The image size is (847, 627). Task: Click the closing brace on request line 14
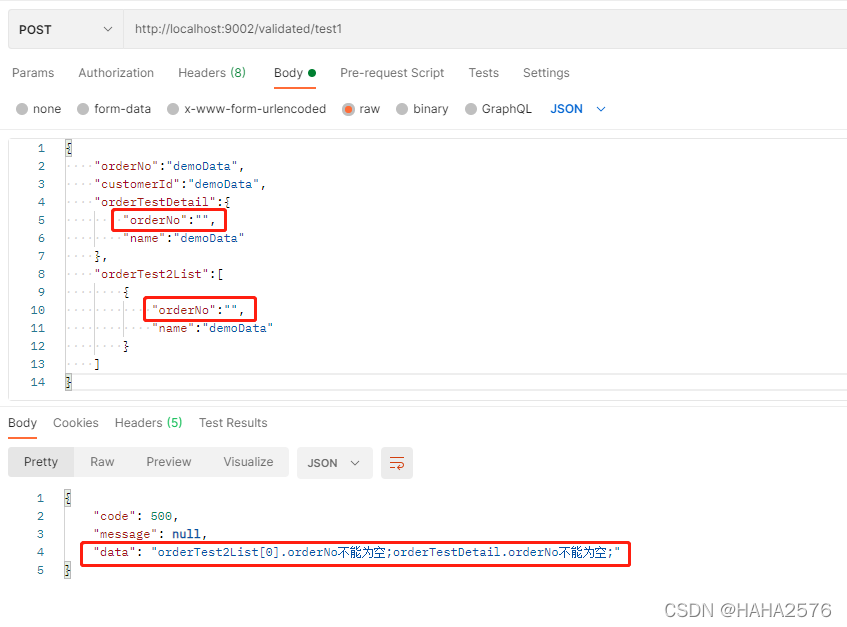tap(69, 382)
